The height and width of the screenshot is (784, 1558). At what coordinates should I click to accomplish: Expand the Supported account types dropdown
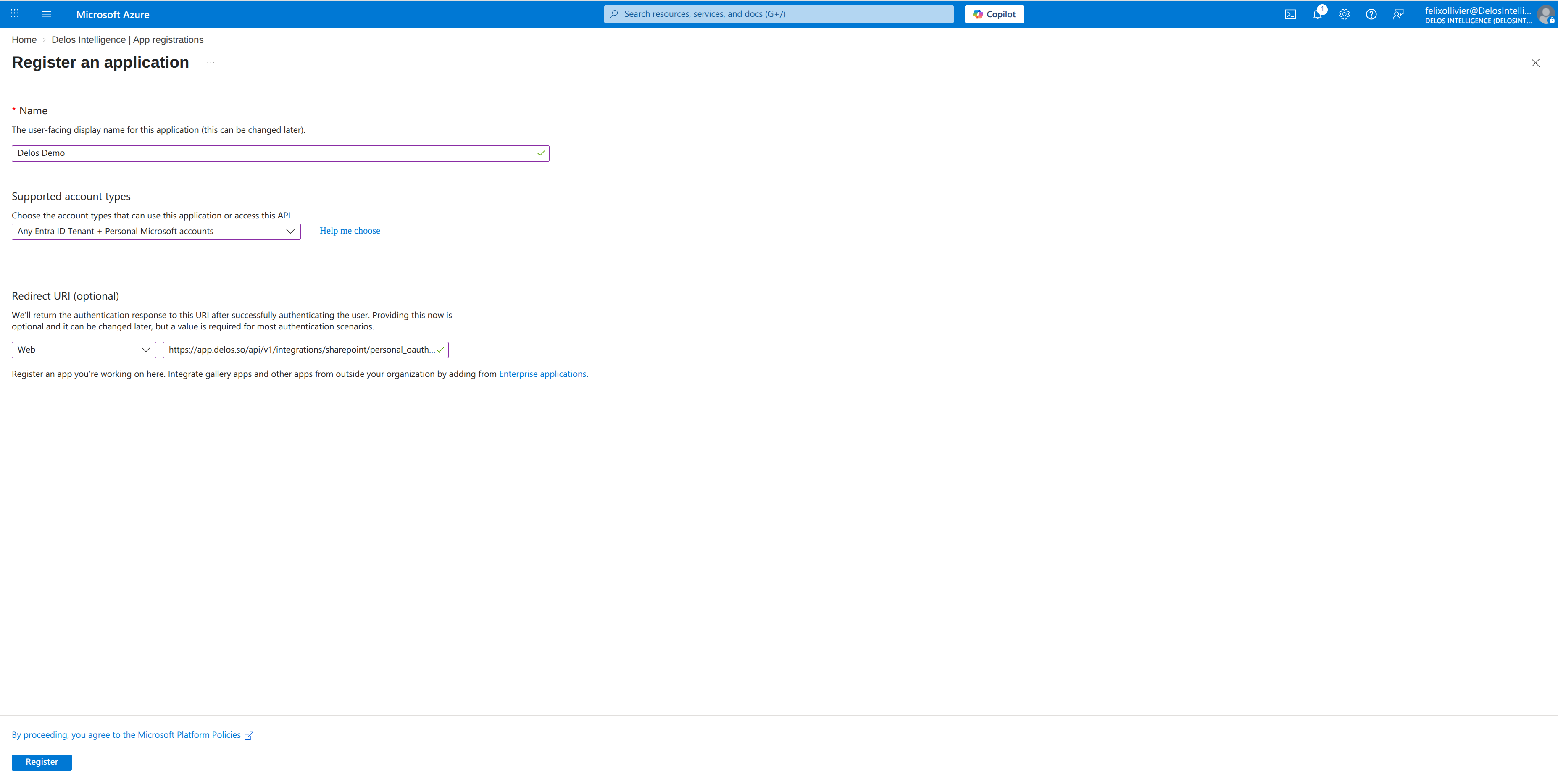[x=156, y=231]
